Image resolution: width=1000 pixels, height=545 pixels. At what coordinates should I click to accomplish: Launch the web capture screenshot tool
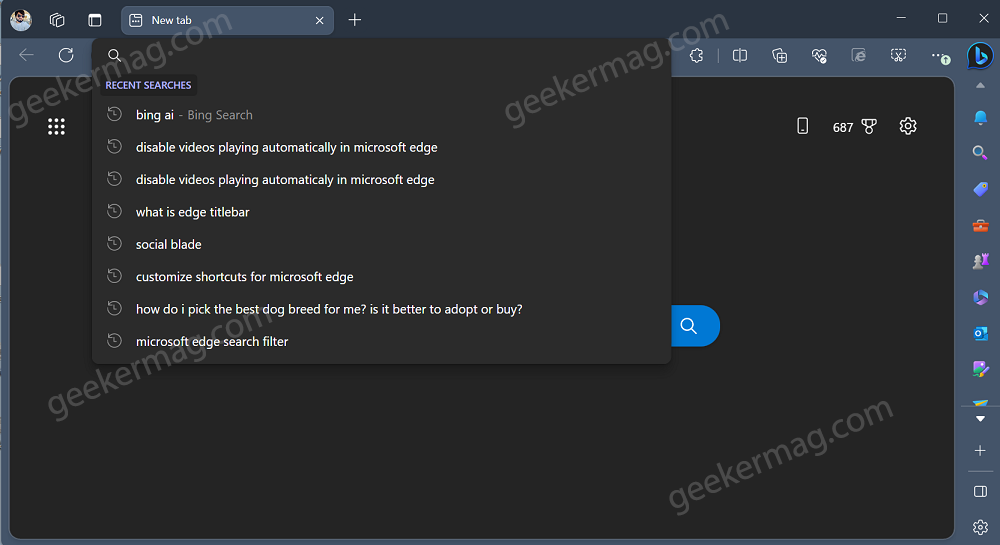pos(898,55)
